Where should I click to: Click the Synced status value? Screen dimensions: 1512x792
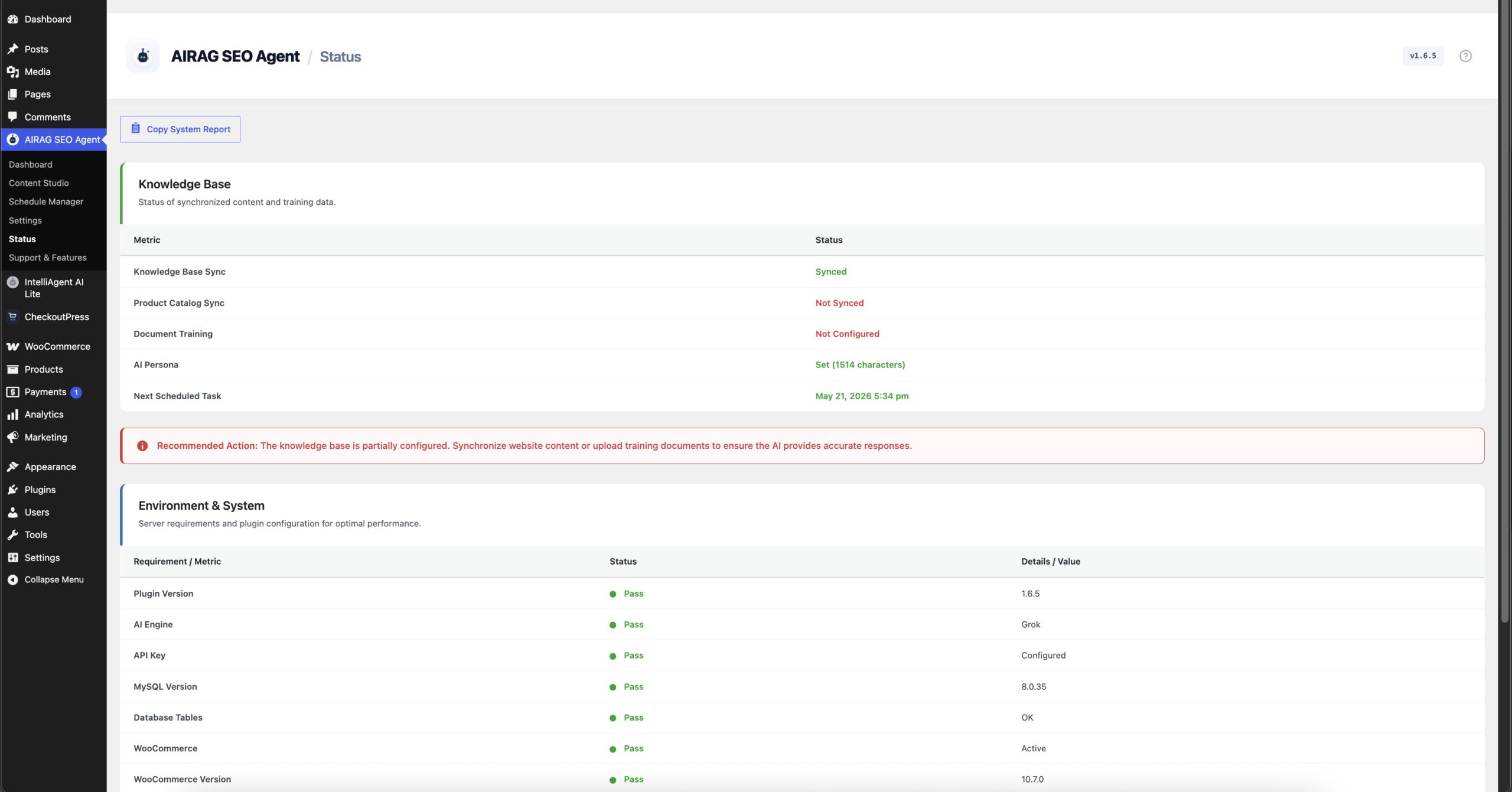pos(830,272)
